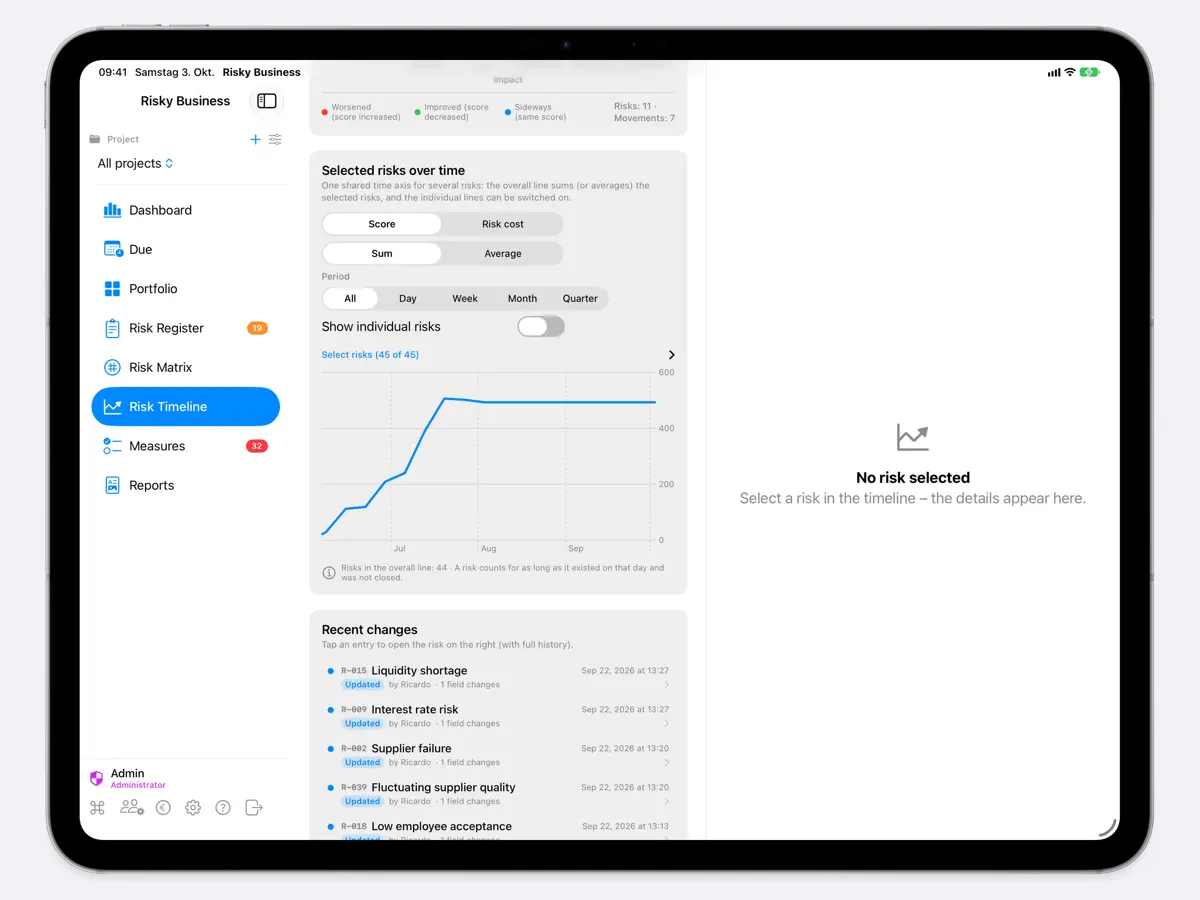The height and width of the screenshot is (900, 1200).
Task: Open help question mark icon
Action: coord(223,807)
